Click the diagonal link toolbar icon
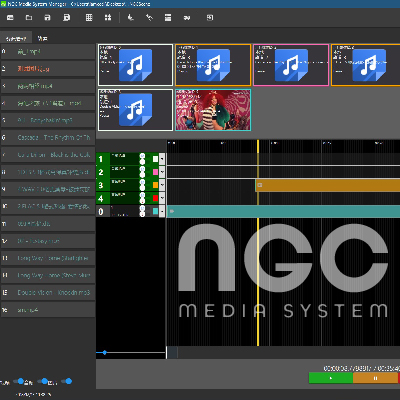400x400 pixels. [x=149, y=18]
